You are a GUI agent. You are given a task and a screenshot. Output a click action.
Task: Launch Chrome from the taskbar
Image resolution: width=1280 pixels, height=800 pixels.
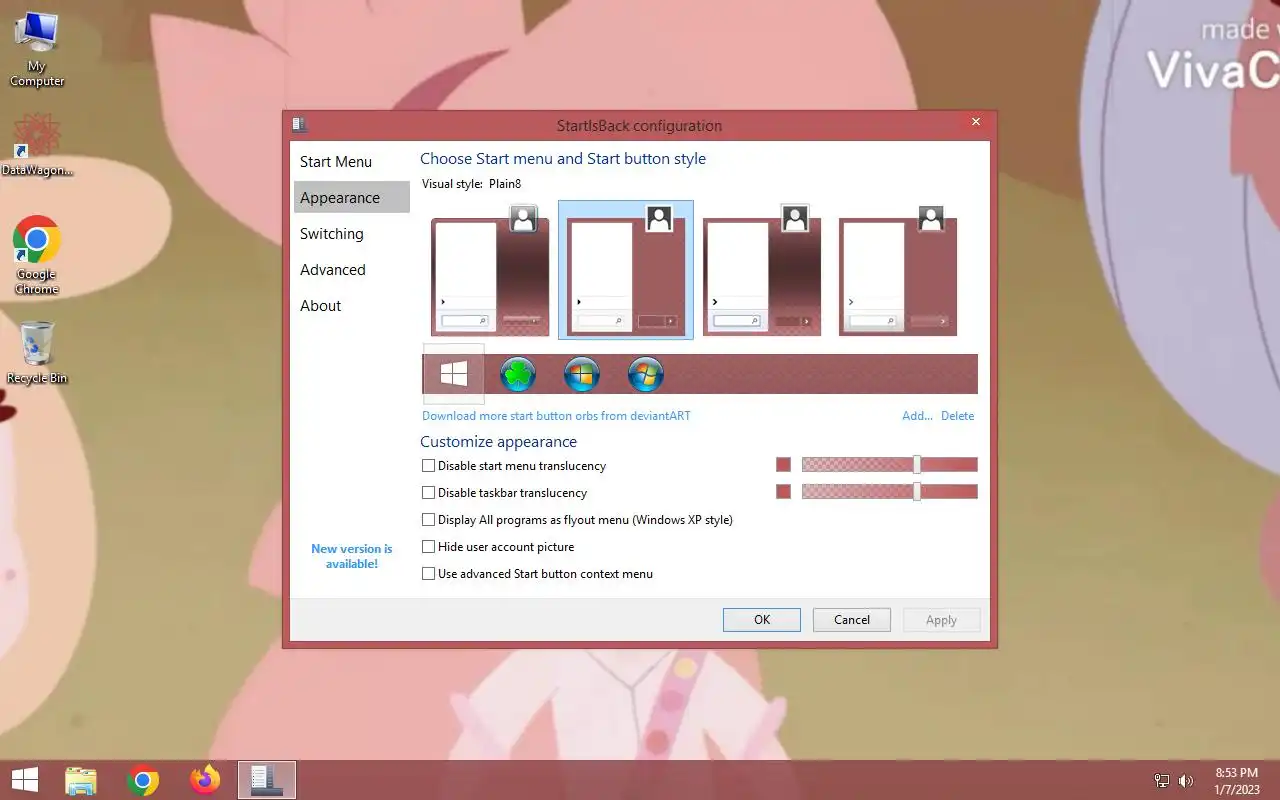[143, 780]
